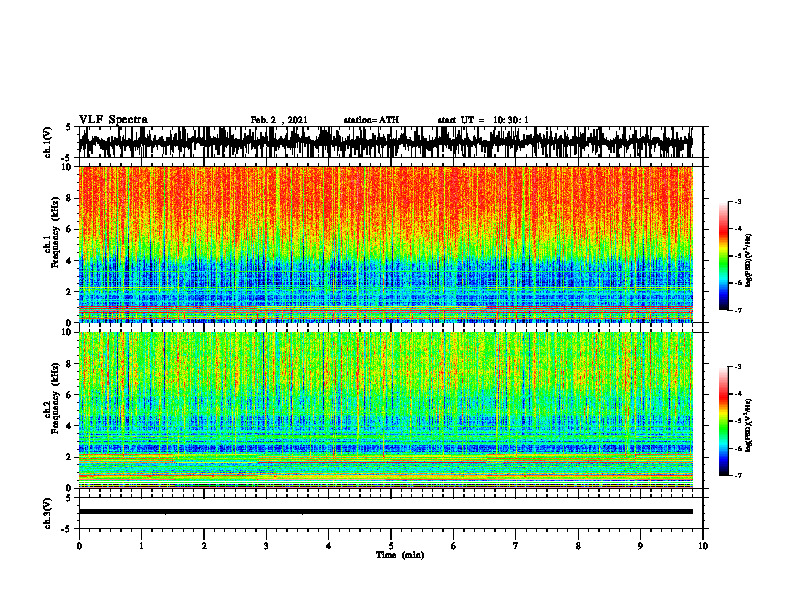Screen dimensions: 792x612
Task: Click inside the ch.1 spectrogram panel
Action: click(385, 244)
